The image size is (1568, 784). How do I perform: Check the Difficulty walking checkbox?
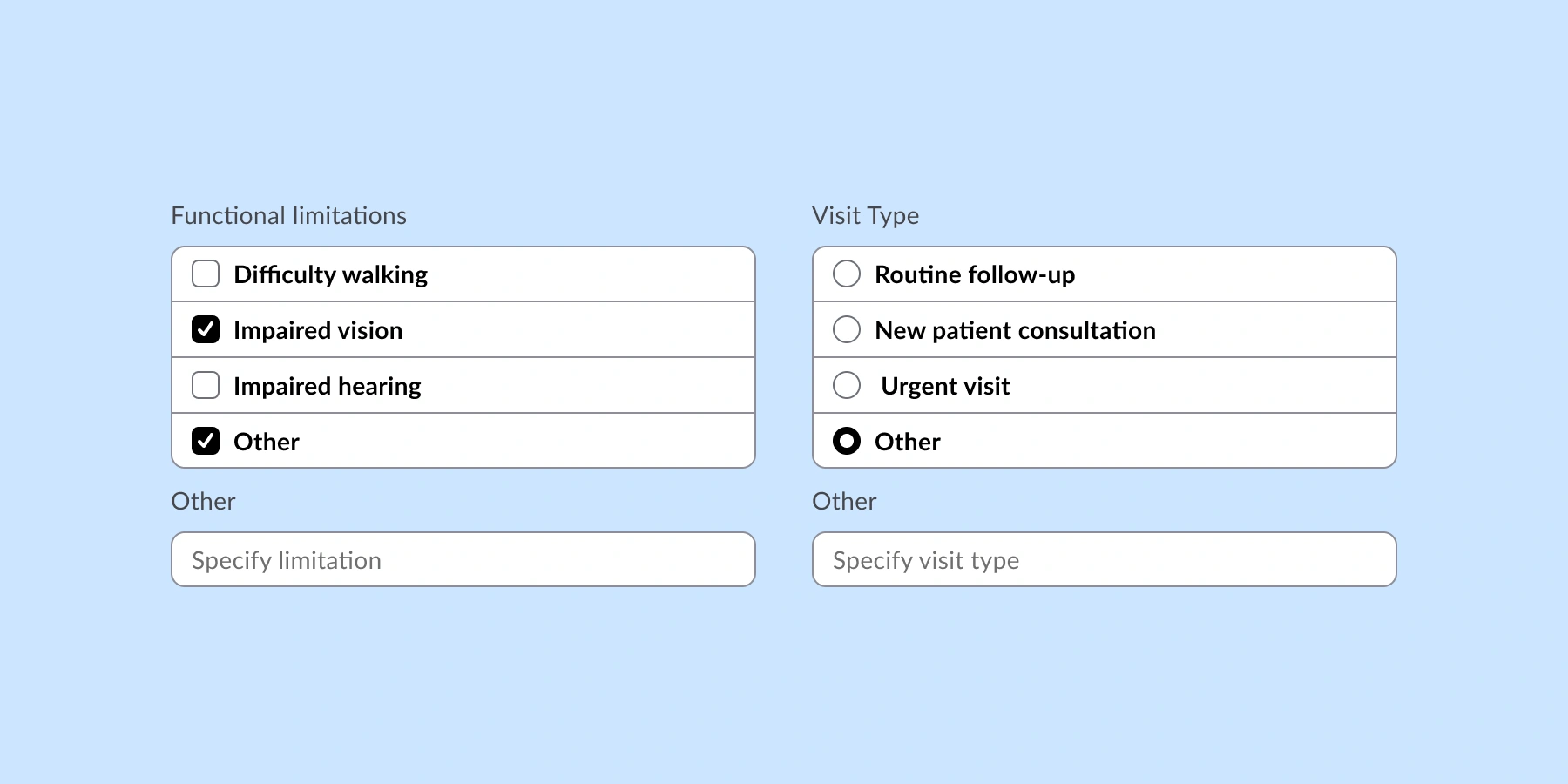[206, 274]
